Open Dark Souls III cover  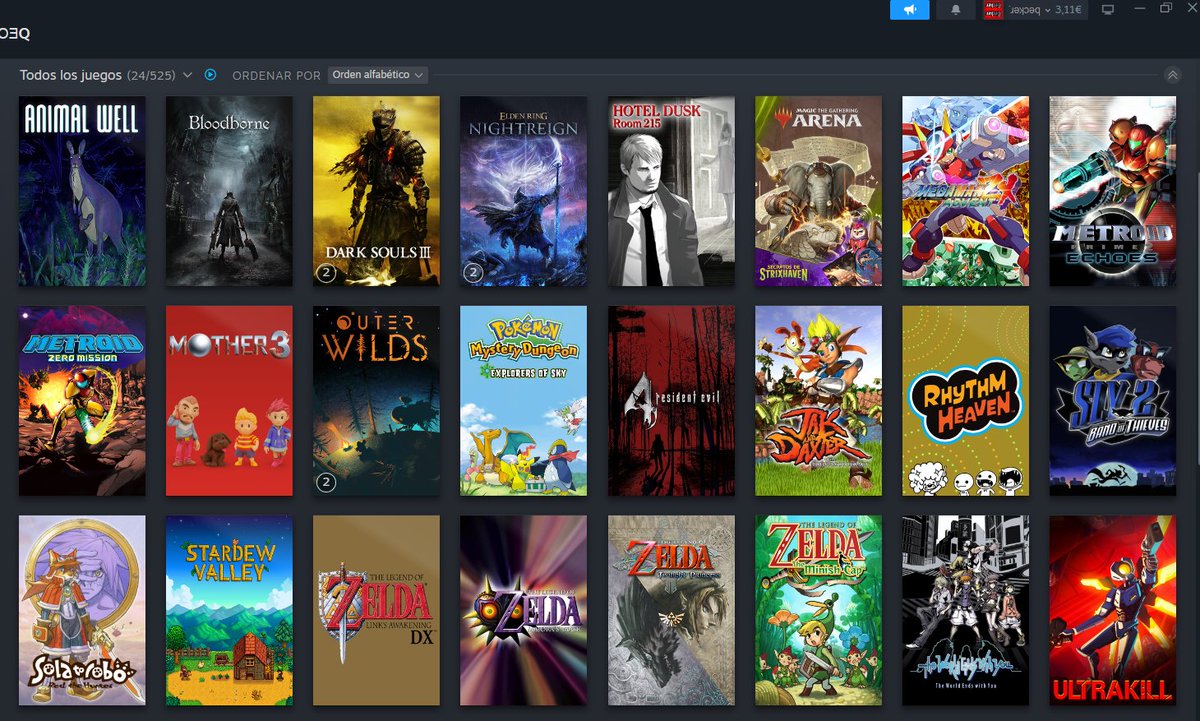click(x=376, y=191)
